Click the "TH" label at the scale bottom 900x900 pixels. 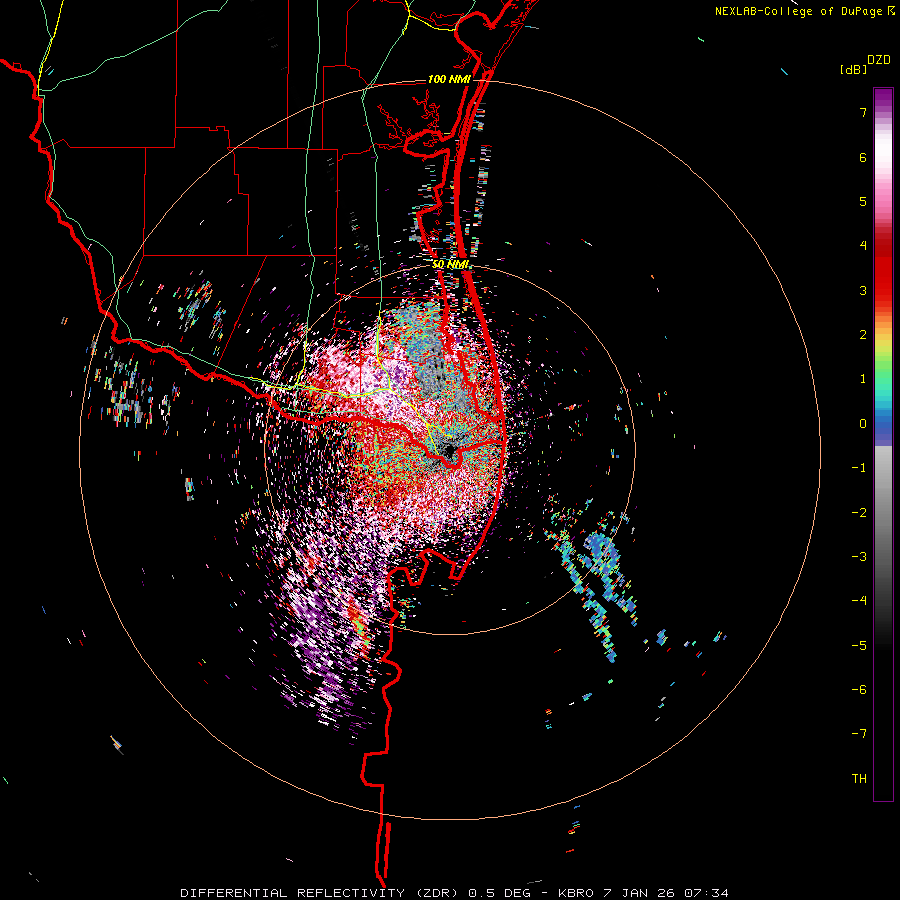[x=859, y=779]
